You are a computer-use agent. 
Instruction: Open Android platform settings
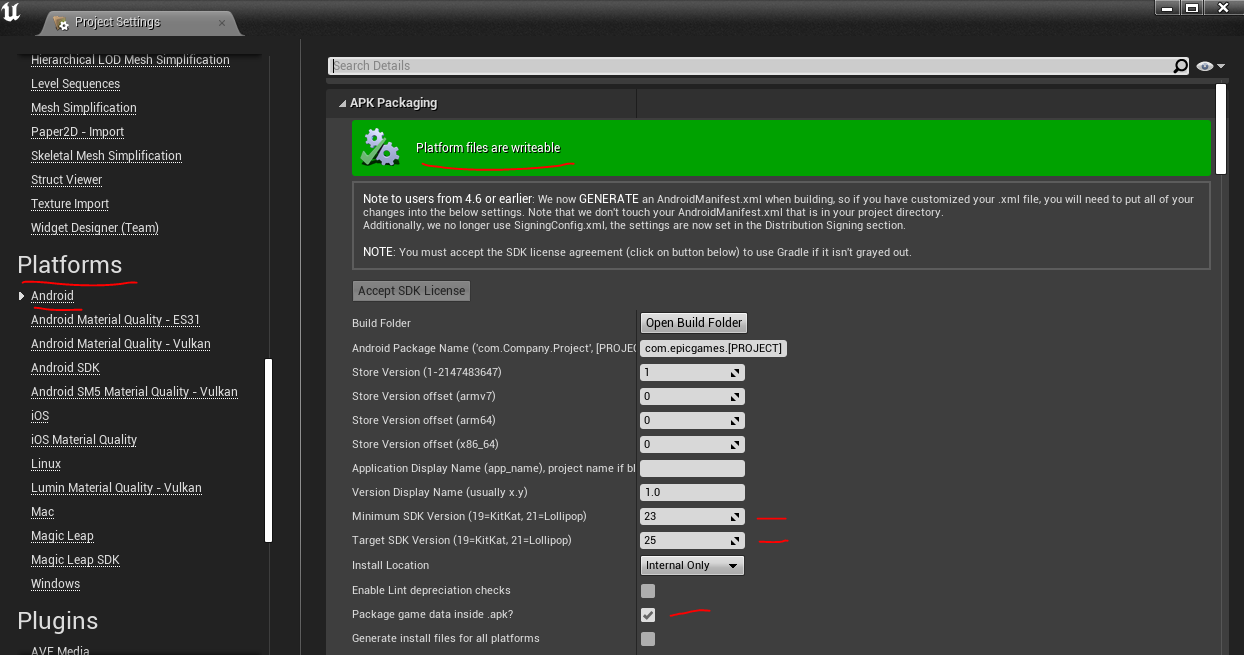(x=52, y=296)
